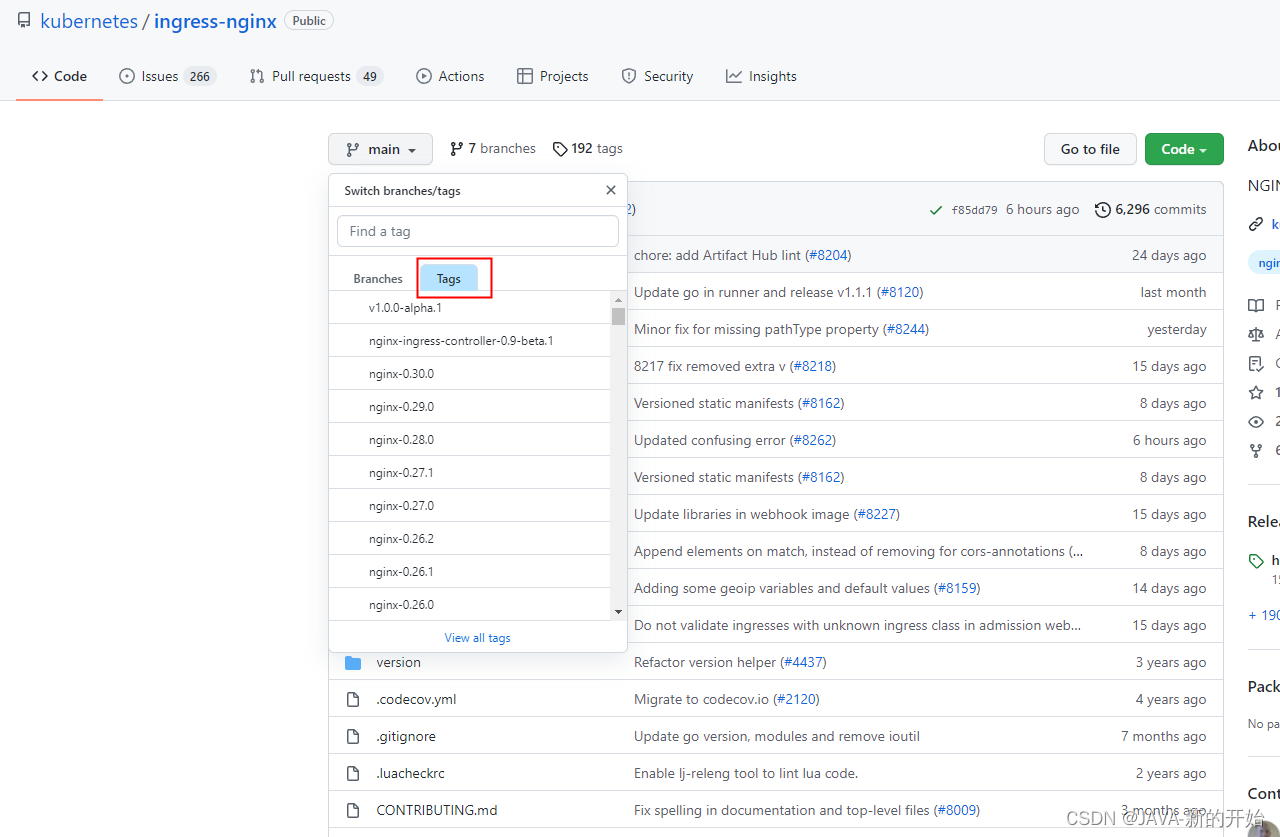
Task: Click the ingress-nginx repository name
Action: [x=215, y=21]
